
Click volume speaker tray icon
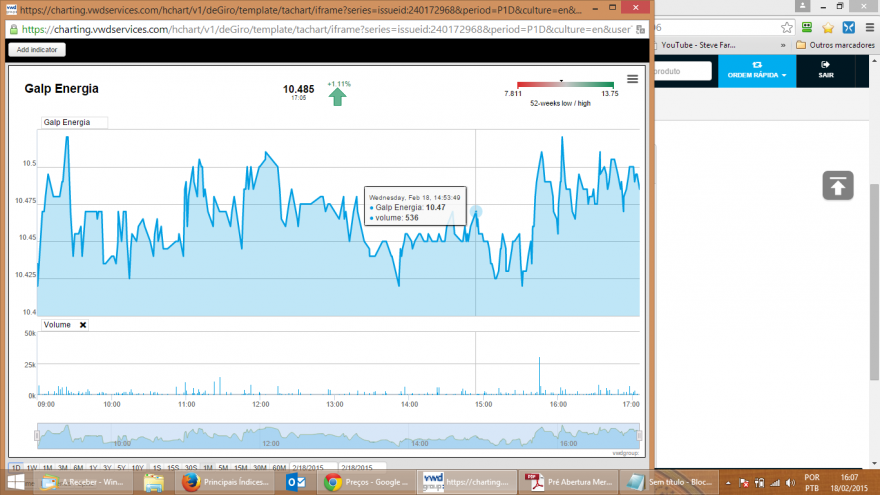point(790,483)
